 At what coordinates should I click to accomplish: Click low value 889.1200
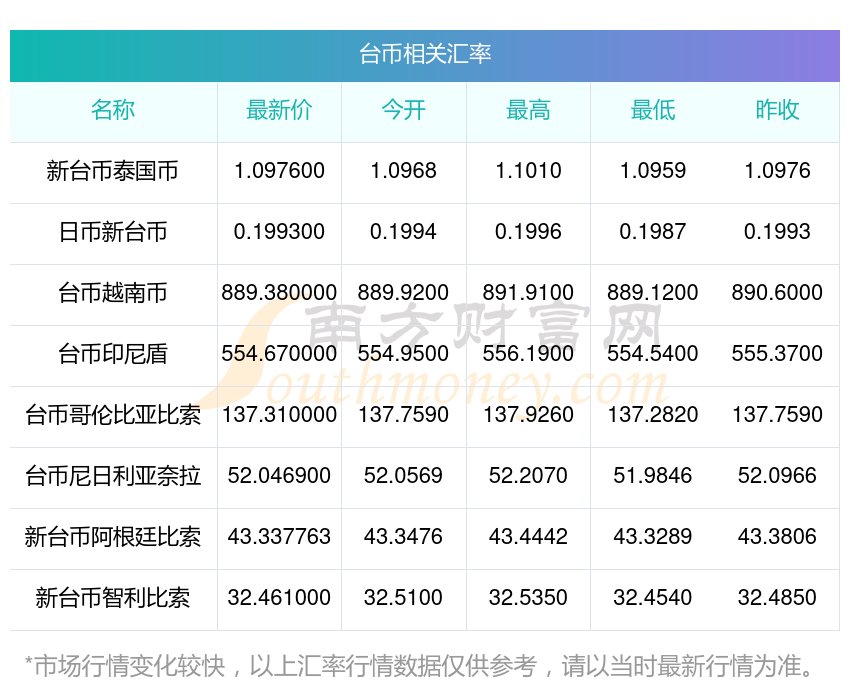[653, 293]
